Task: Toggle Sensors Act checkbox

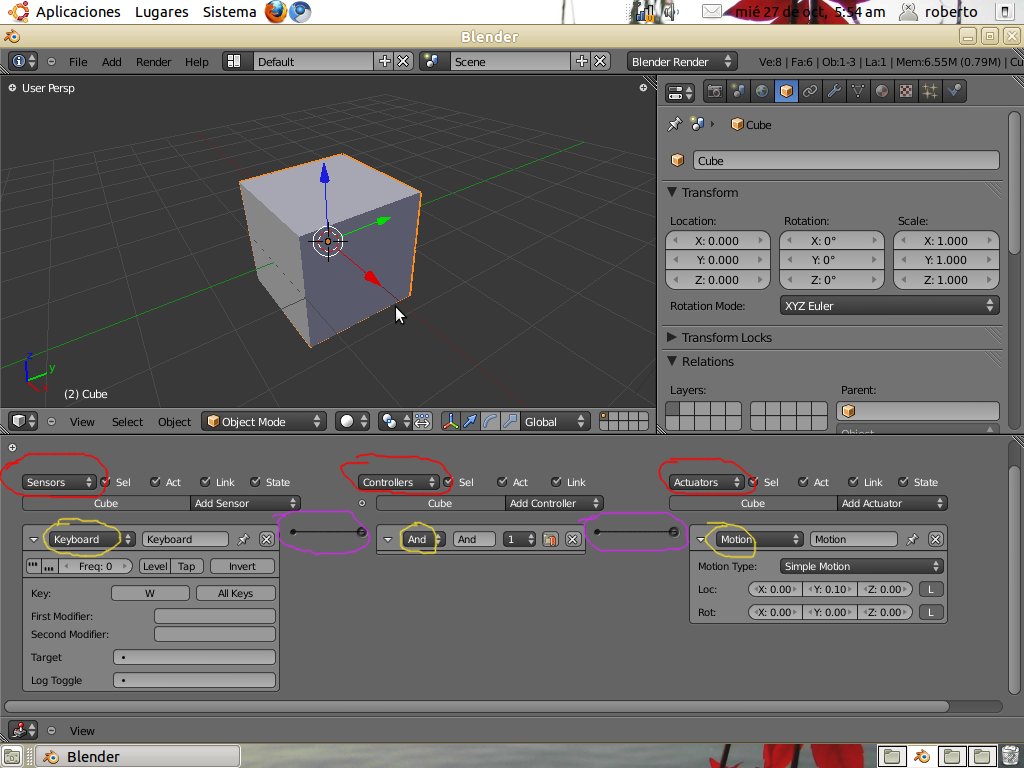Action: [x=155, y=482]
